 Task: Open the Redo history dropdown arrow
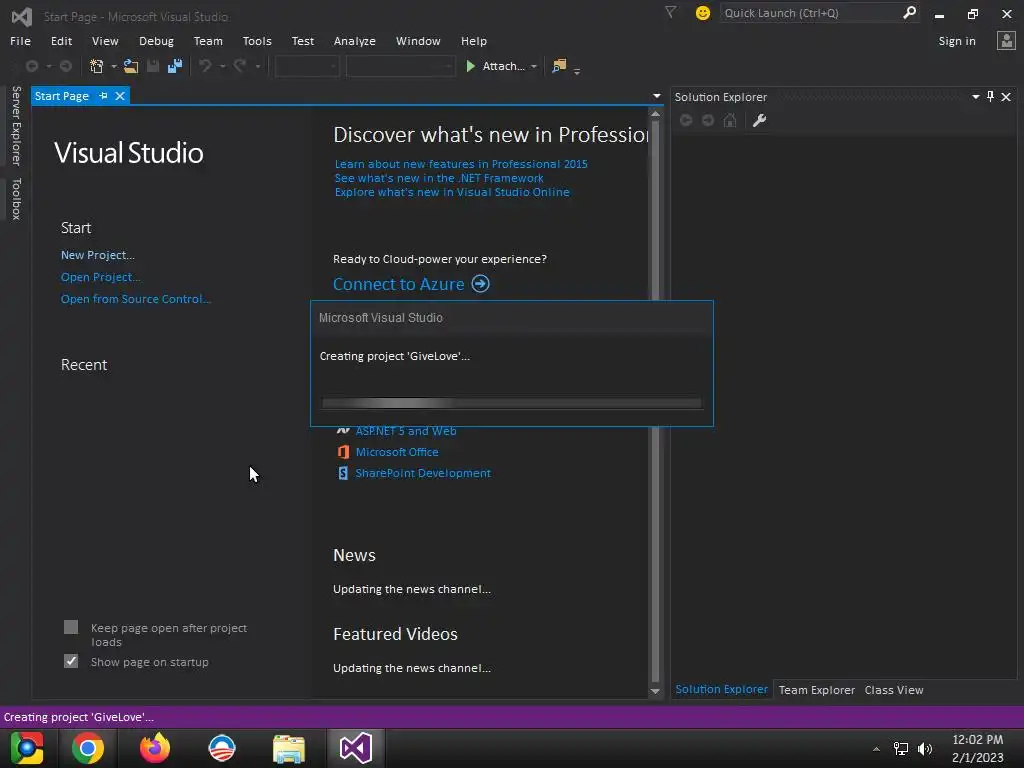[257, 67]
